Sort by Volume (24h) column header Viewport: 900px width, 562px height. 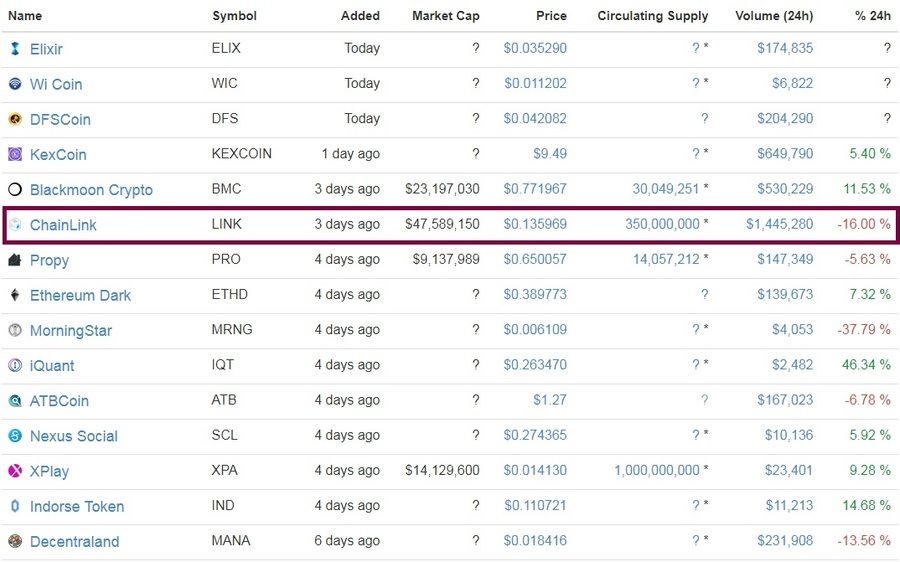[774, 15]
